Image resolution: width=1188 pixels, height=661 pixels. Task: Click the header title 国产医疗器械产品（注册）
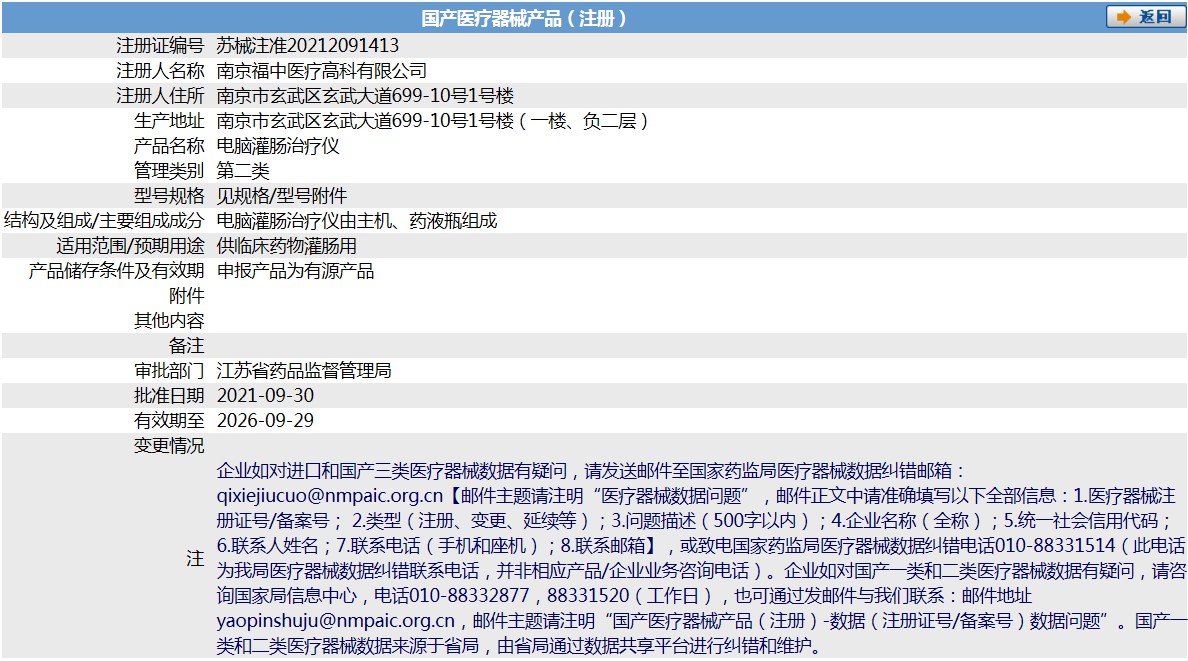click(524, 17)
